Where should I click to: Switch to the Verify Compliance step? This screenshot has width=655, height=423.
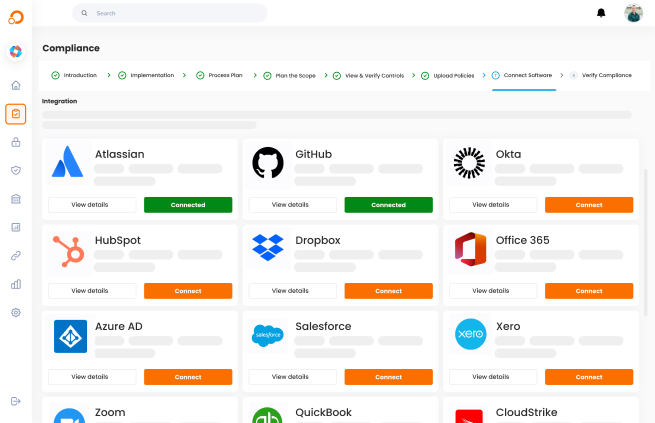(606, 75)
